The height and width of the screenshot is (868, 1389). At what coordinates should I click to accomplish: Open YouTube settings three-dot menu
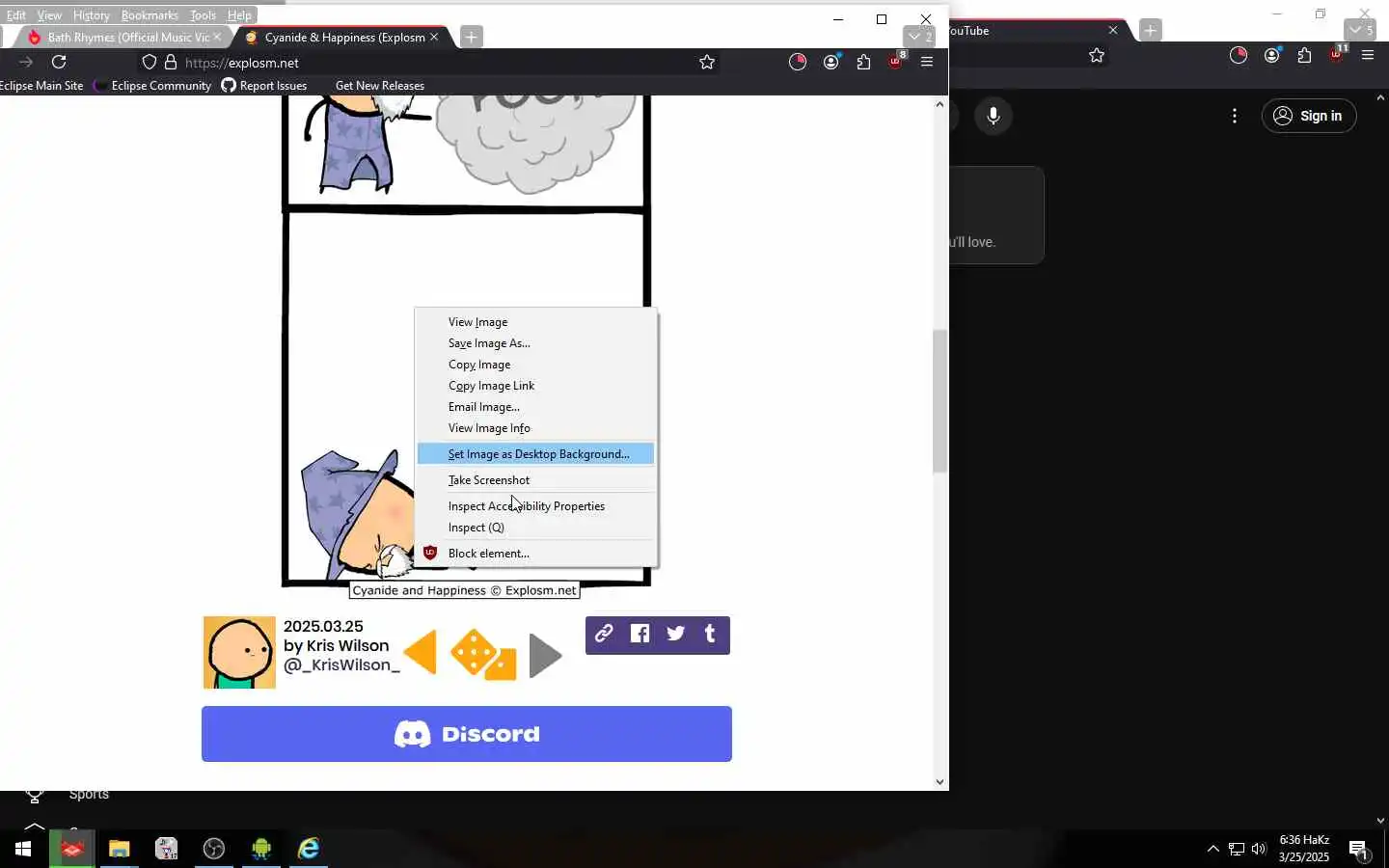1235,116
